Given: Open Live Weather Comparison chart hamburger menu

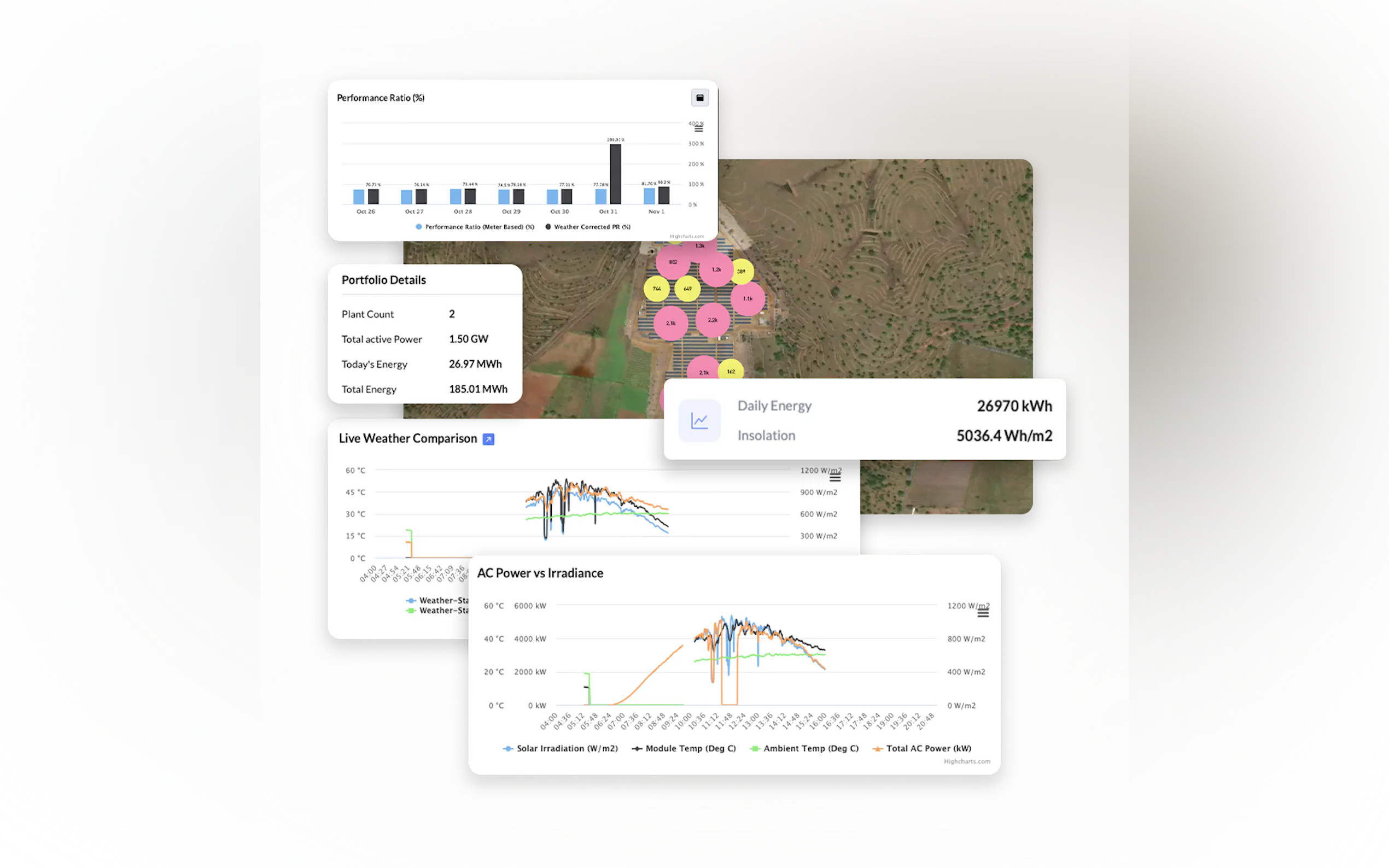Looking at the screenshot, I should pos(835,478).
